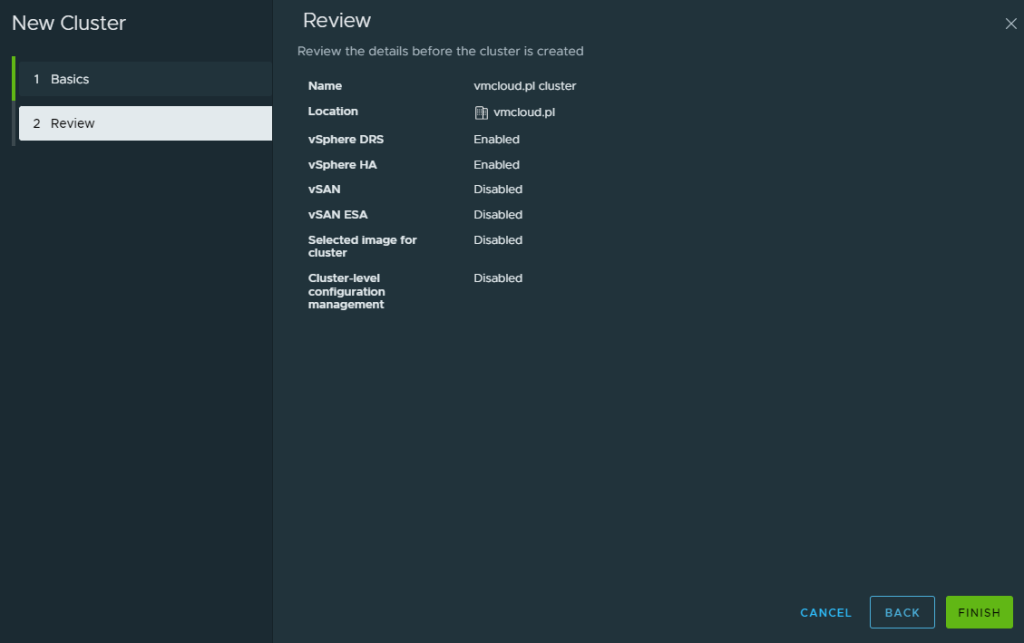The image size is (1024, 643).
Task: Click the Review page heading
Action: pos(337,21)
